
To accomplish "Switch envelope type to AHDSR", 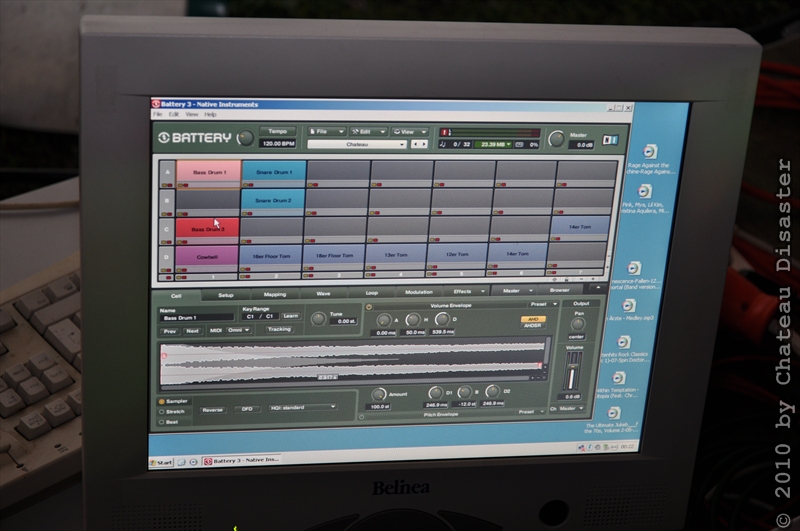I will [533, 325].
